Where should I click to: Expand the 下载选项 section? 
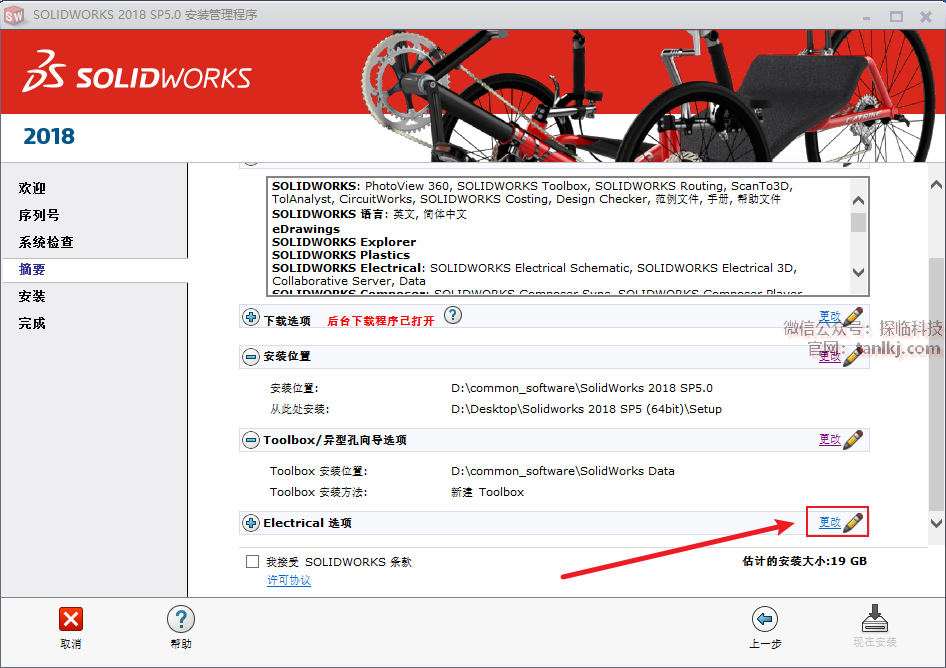pyautogui.click(x=251, y=317)
